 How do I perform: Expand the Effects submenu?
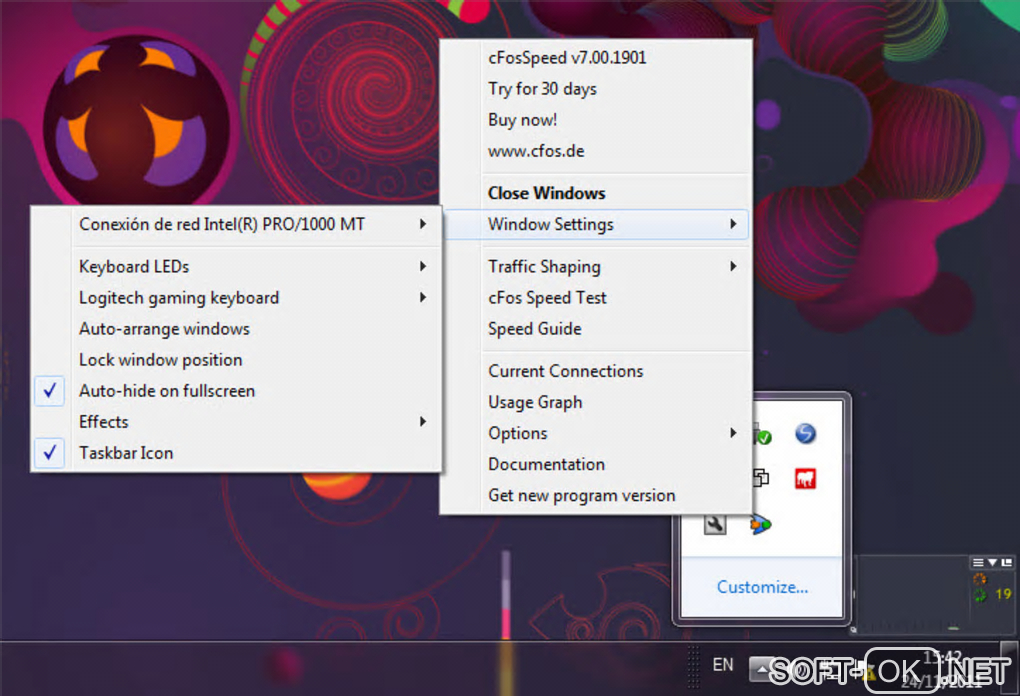pyautogui.click(x=237, y=422)
